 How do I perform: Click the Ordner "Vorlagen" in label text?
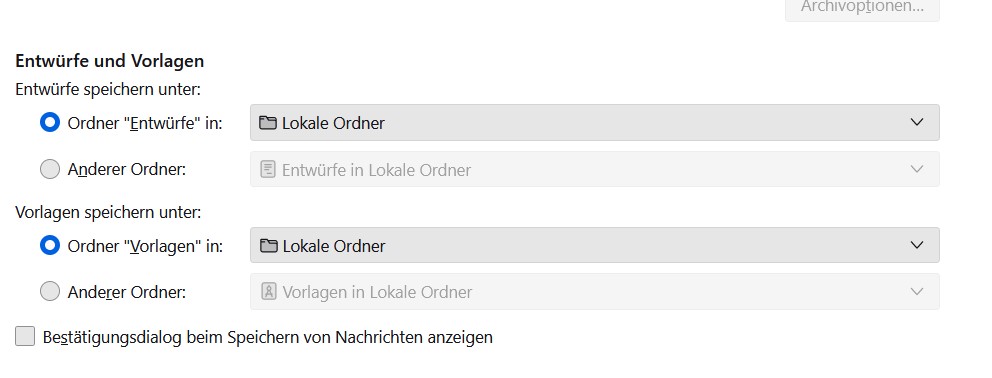[146, 246]
